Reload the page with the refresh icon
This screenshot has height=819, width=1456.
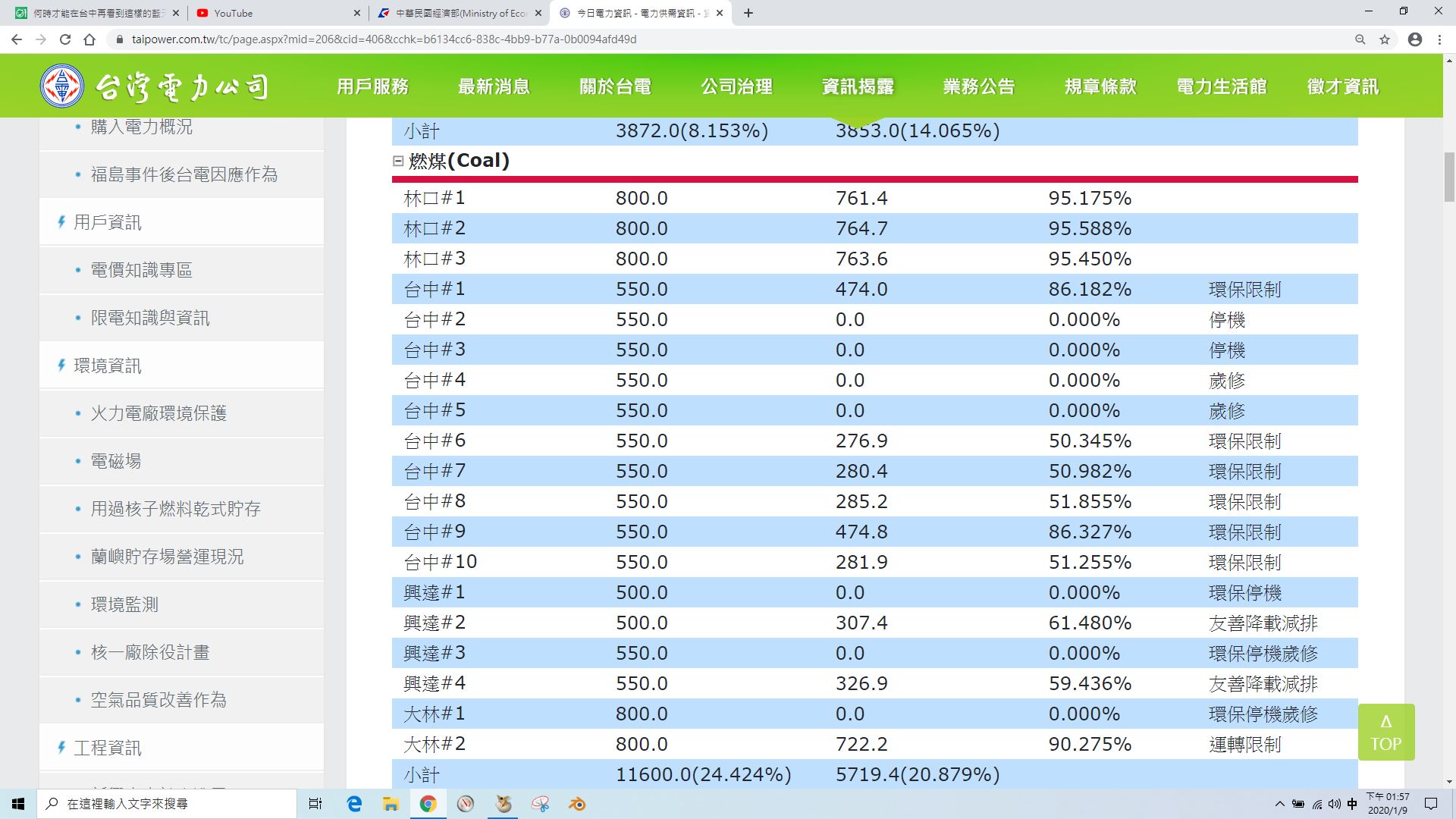tap(65, 39)
